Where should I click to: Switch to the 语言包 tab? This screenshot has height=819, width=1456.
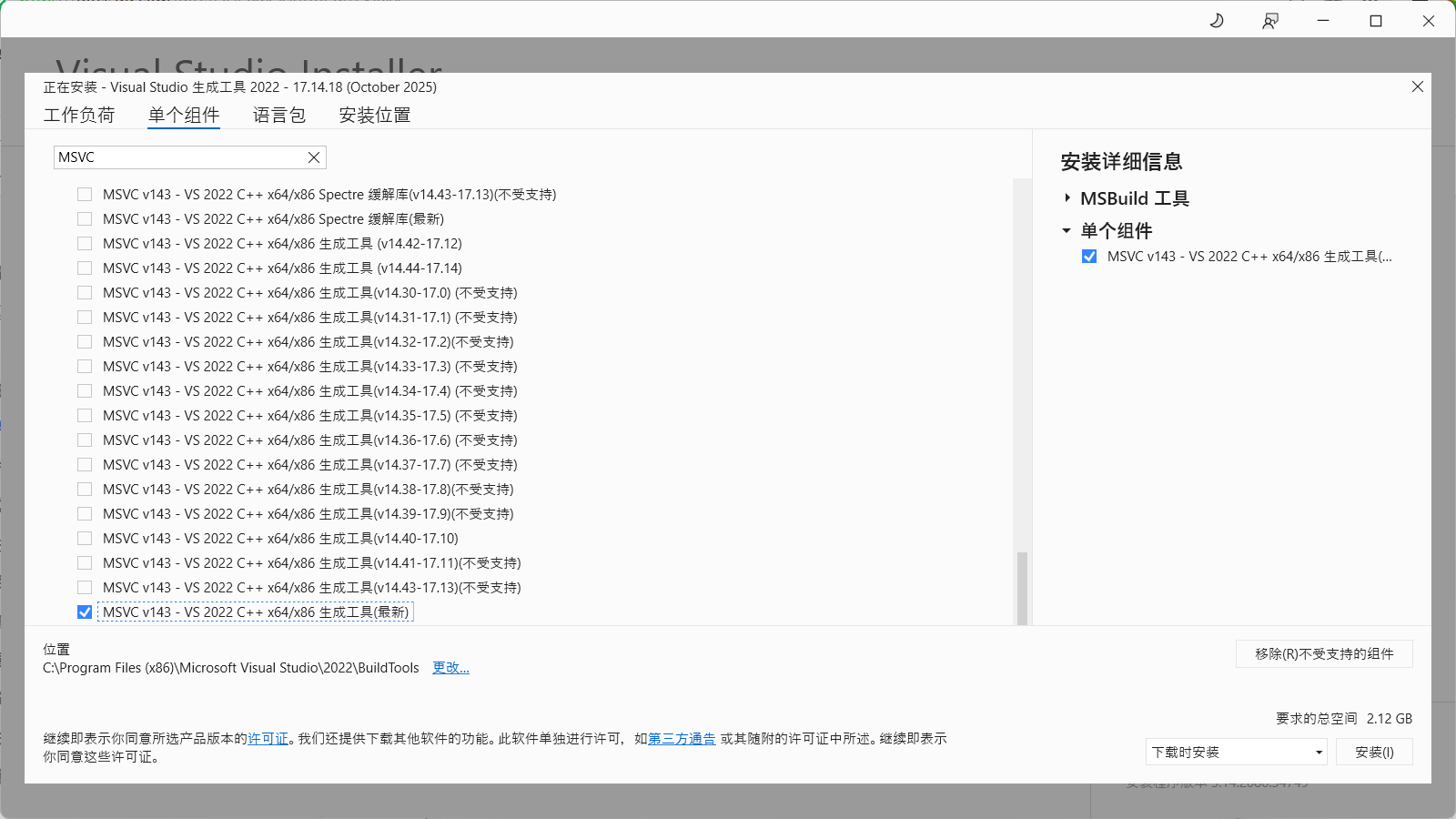(278, 115)
